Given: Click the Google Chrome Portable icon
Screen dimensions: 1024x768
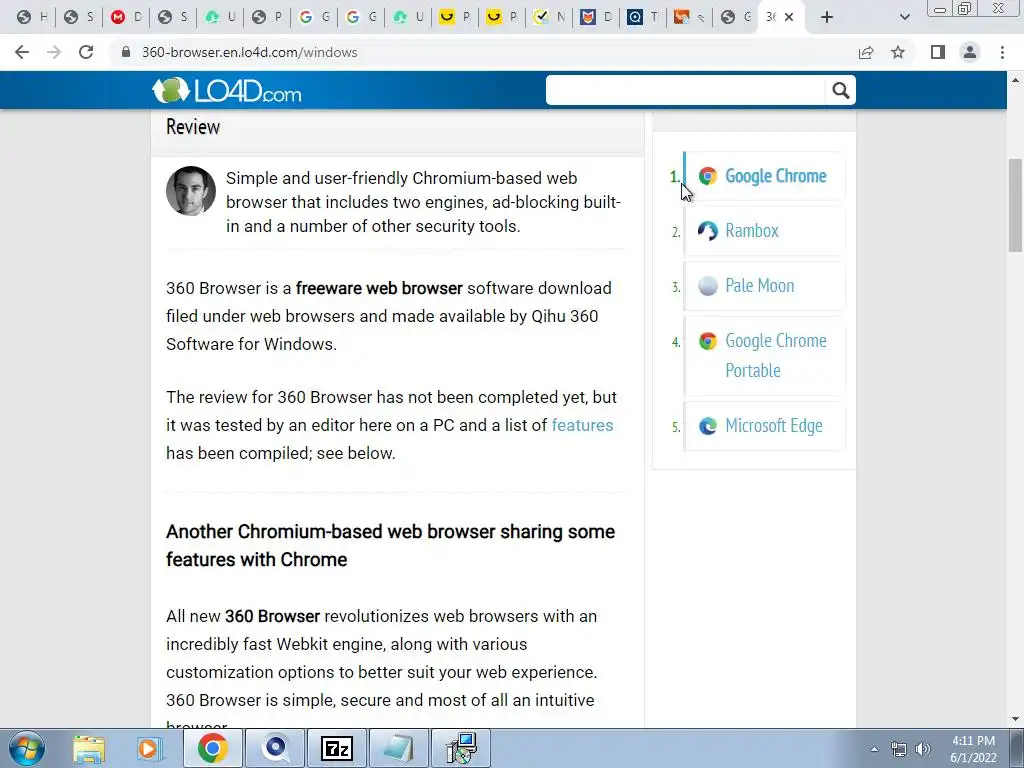Looking at the screenshot, I should click(707, 341).
